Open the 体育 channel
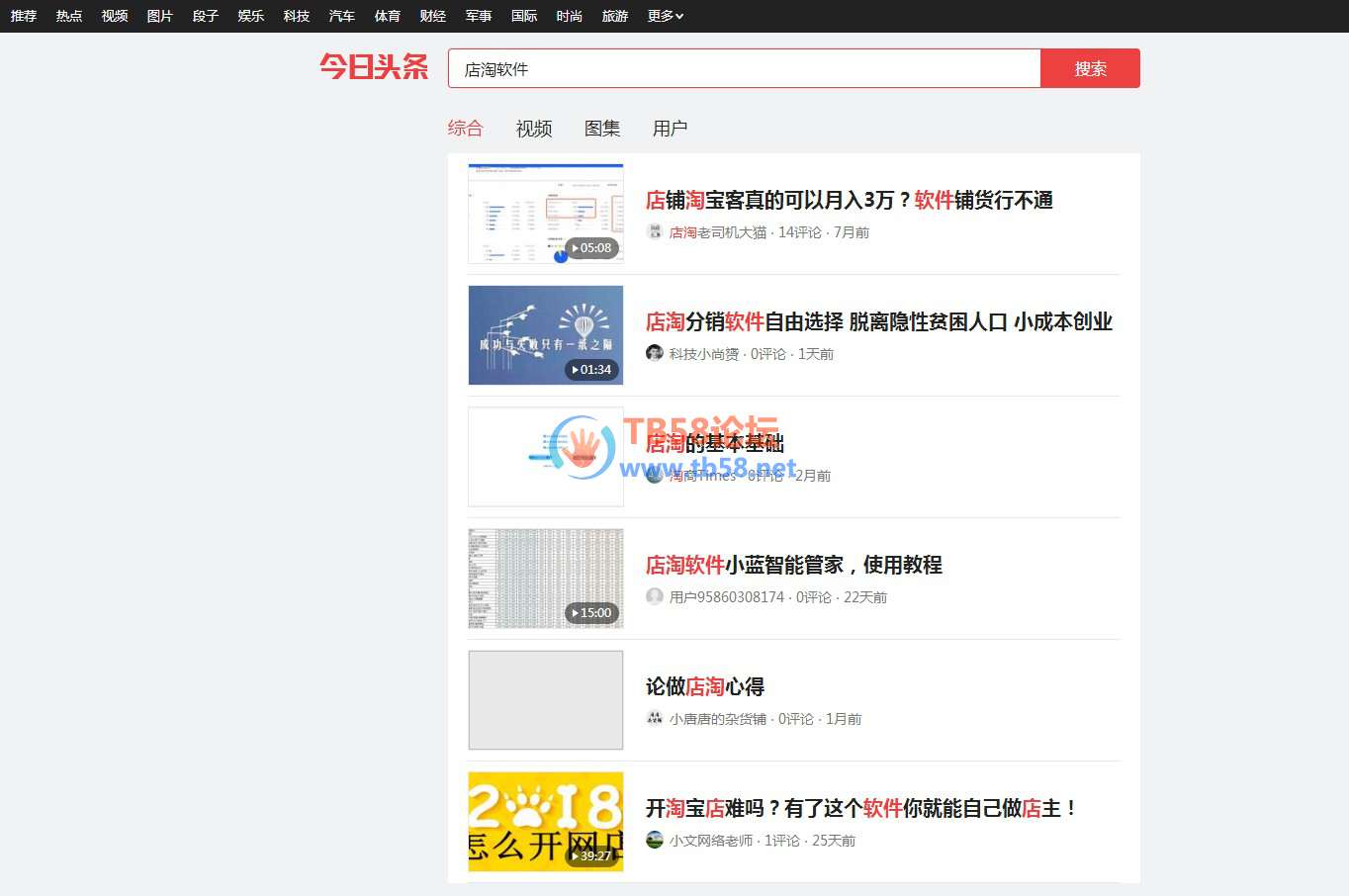The height and width of the screenshot is (896, 1349). click(x=388, y=16)
